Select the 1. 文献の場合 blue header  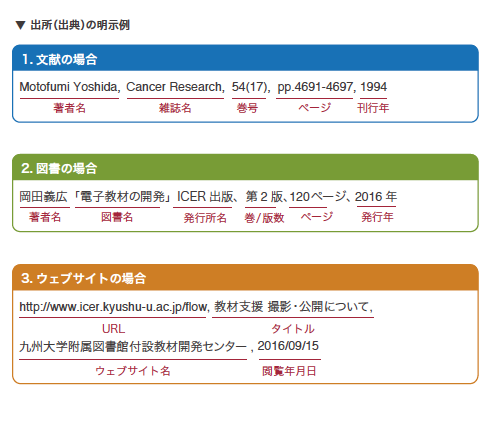[245, 58]
